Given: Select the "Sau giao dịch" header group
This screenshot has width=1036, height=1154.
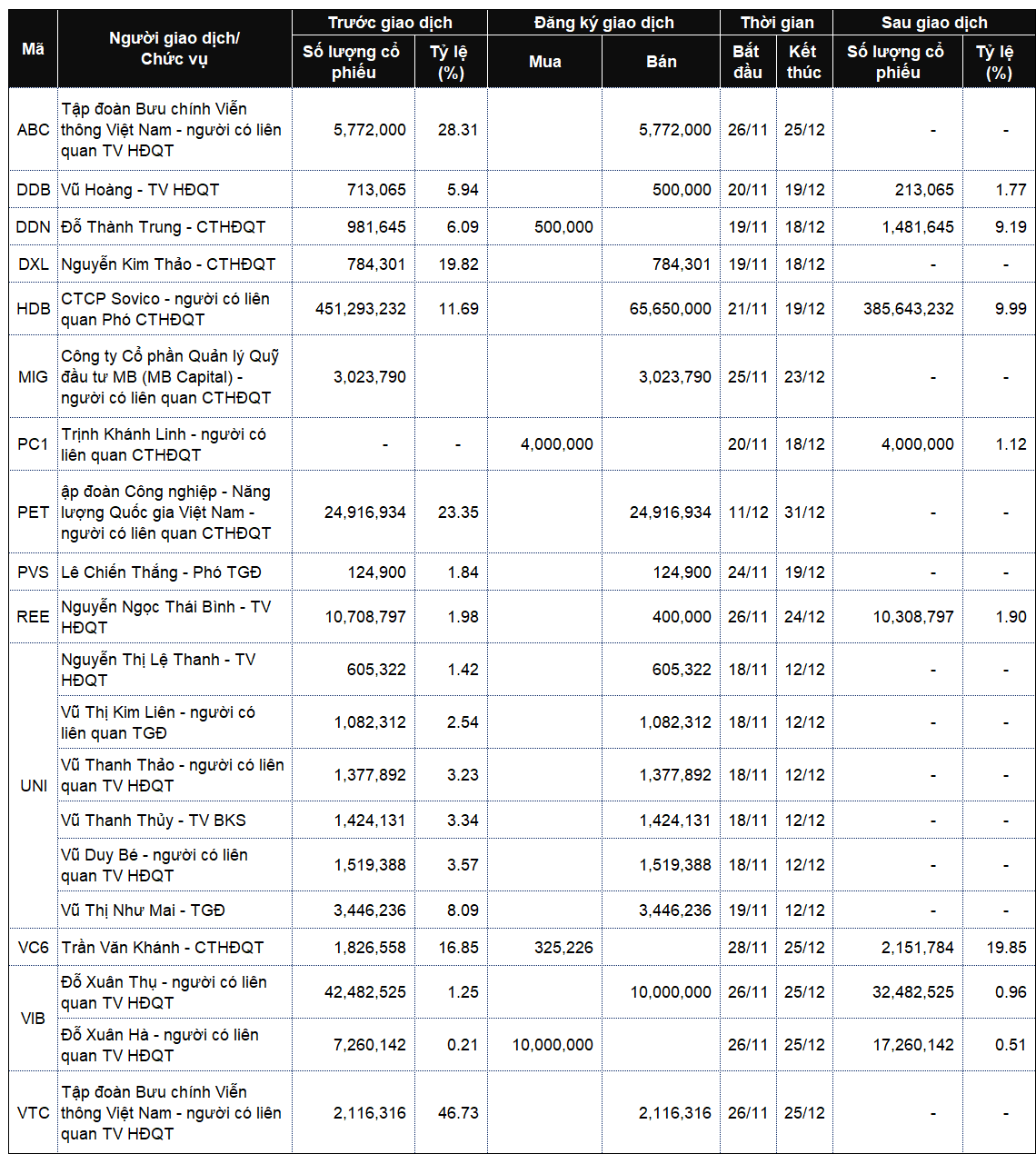Looking at the screenshot, I should (x=933, y=23).
